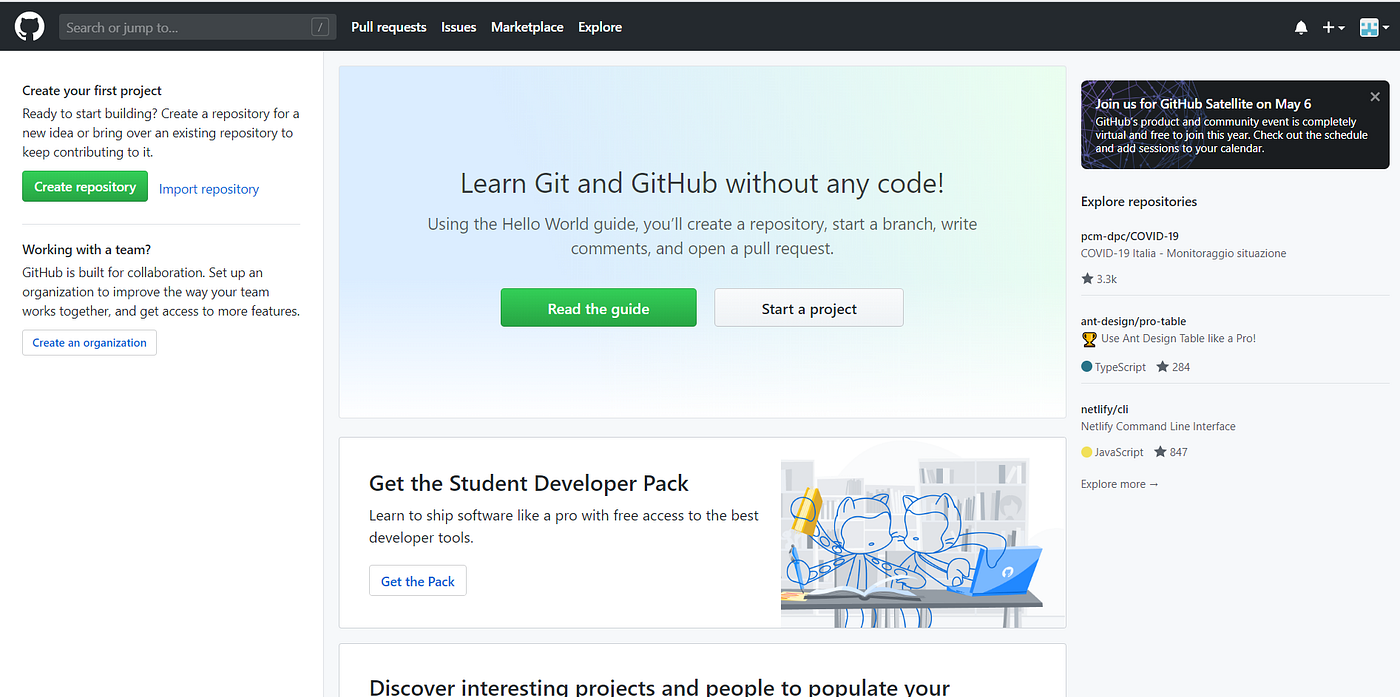1400x697 pixels.
Task: Open the Marketplace menu item
Action: coord(527,27)
